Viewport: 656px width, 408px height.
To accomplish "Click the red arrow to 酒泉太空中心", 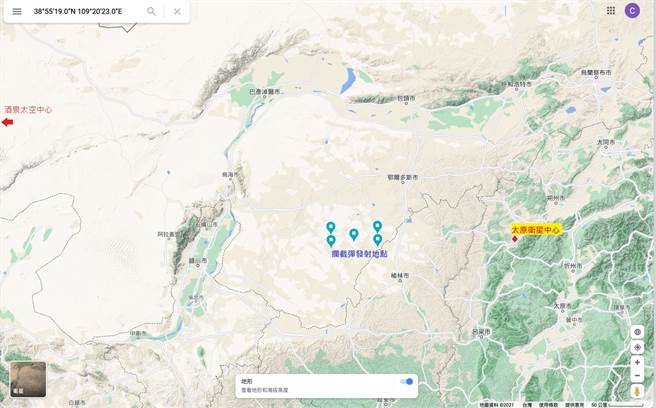I will click(7, 122).
